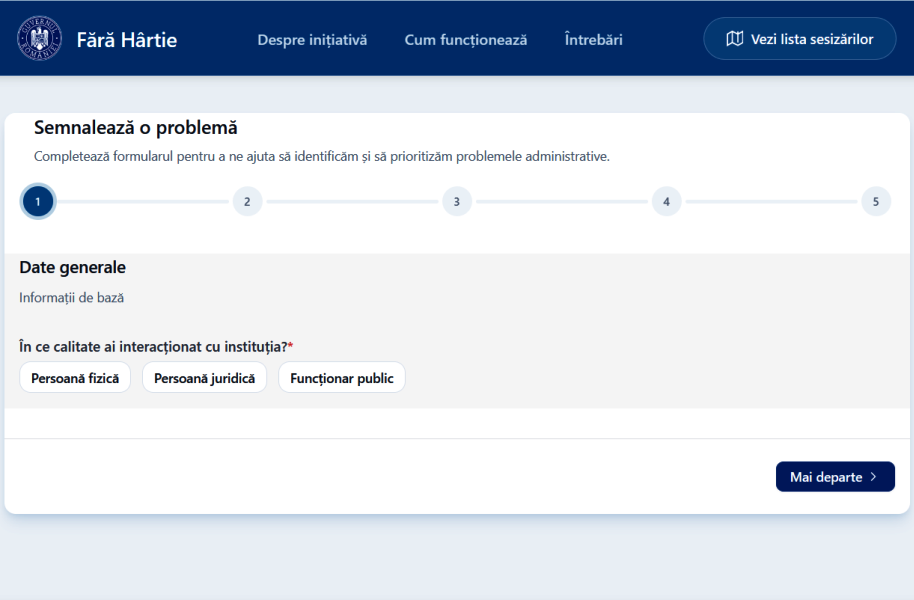Viewport: 914px width, 600px height.
Task: Open the Despre inițiativă menu item
Action: click(312, 40)
